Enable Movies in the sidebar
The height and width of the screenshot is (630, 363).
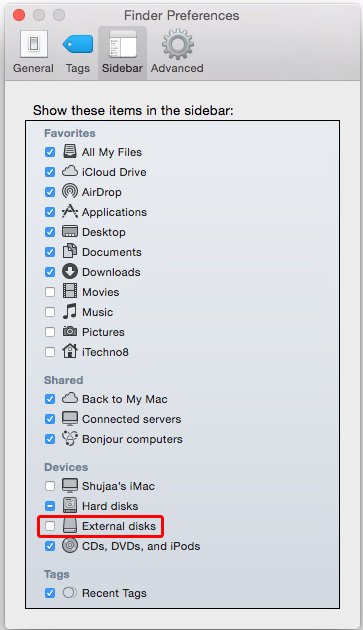(x=50, y=292)
